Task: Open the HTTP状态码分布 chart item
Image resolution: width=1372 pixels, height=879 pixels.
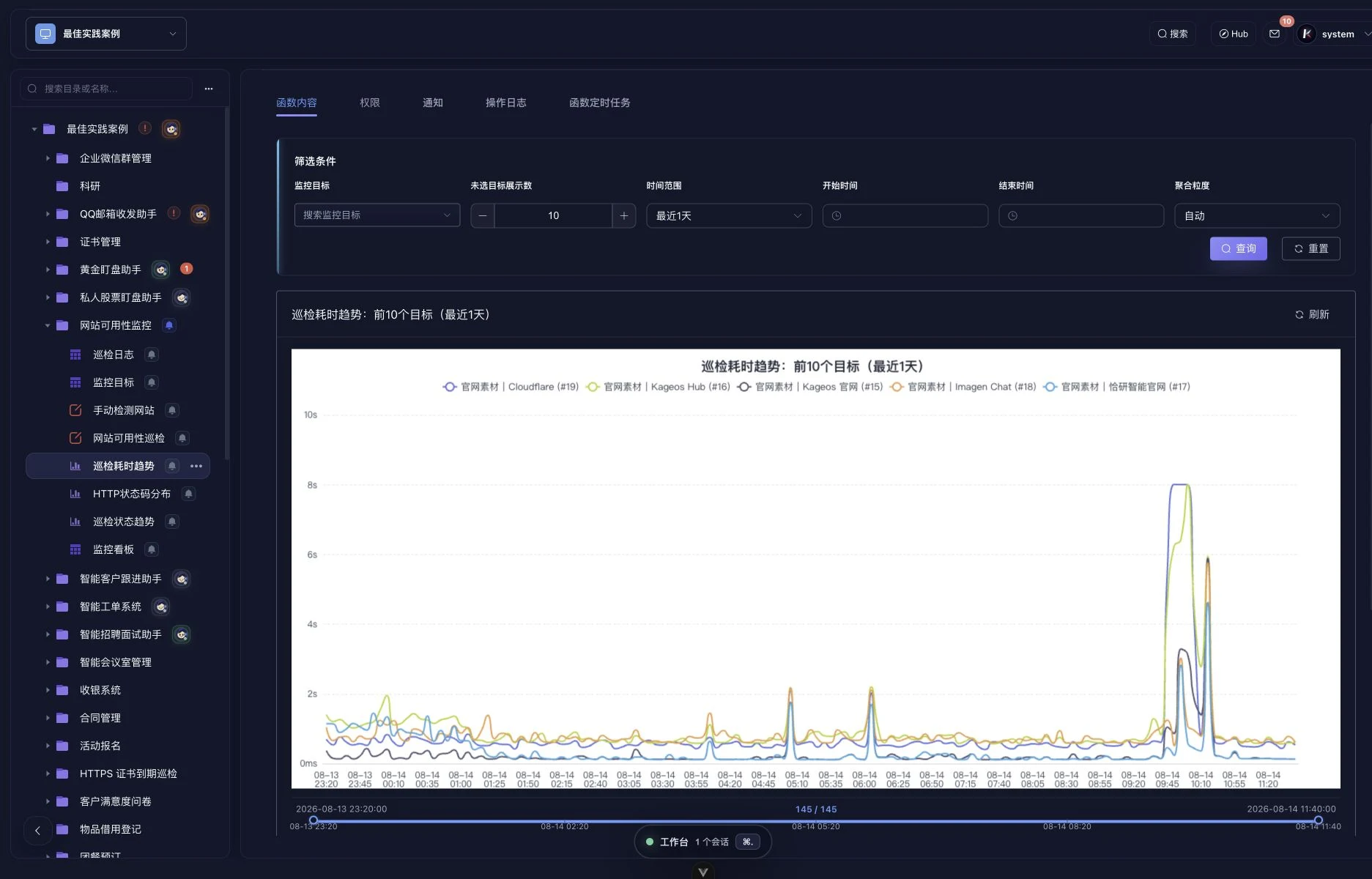Action: [132, 494]
